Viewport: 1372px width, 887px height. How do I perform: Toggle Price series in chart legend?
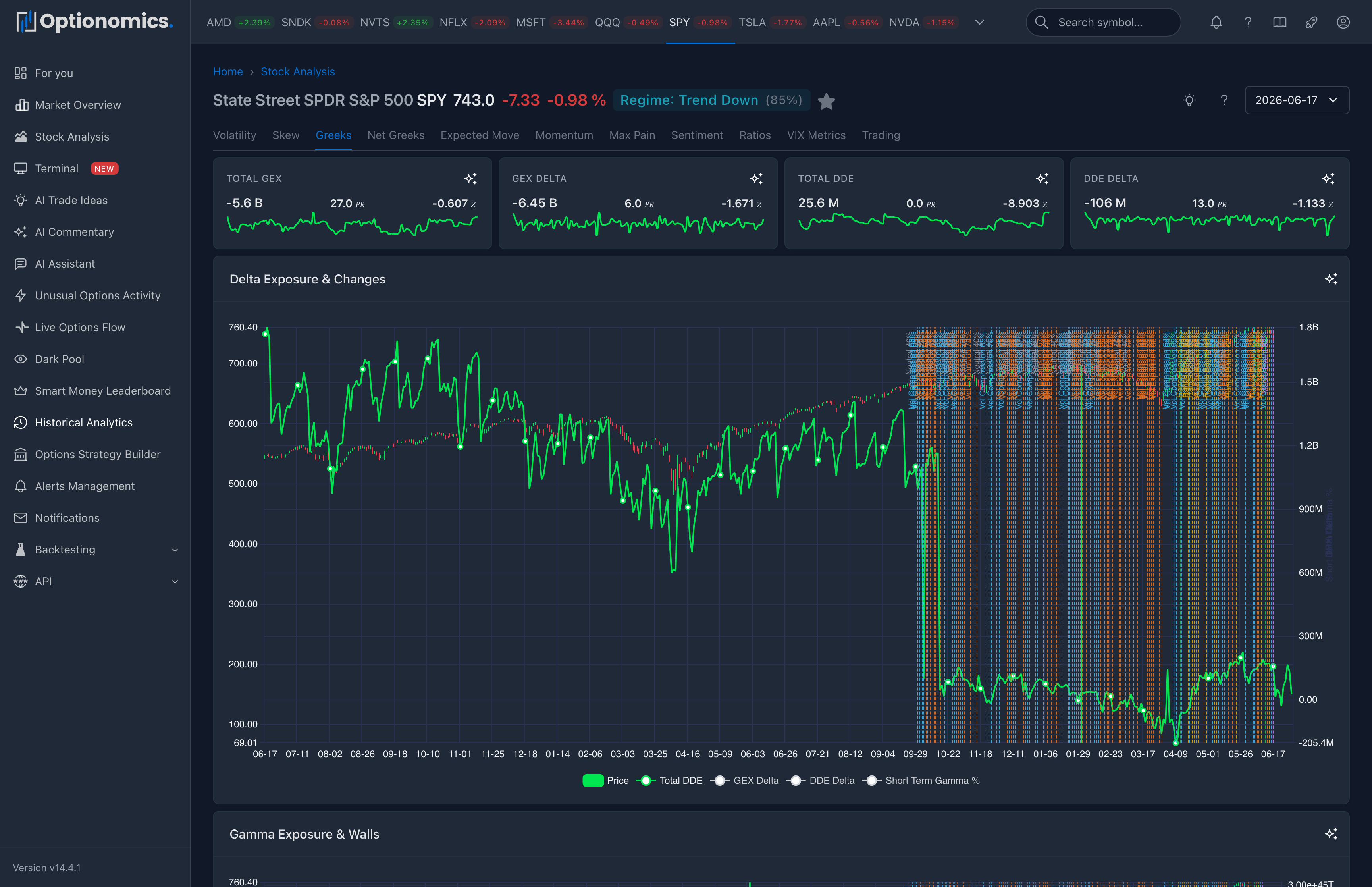(606, 781)
